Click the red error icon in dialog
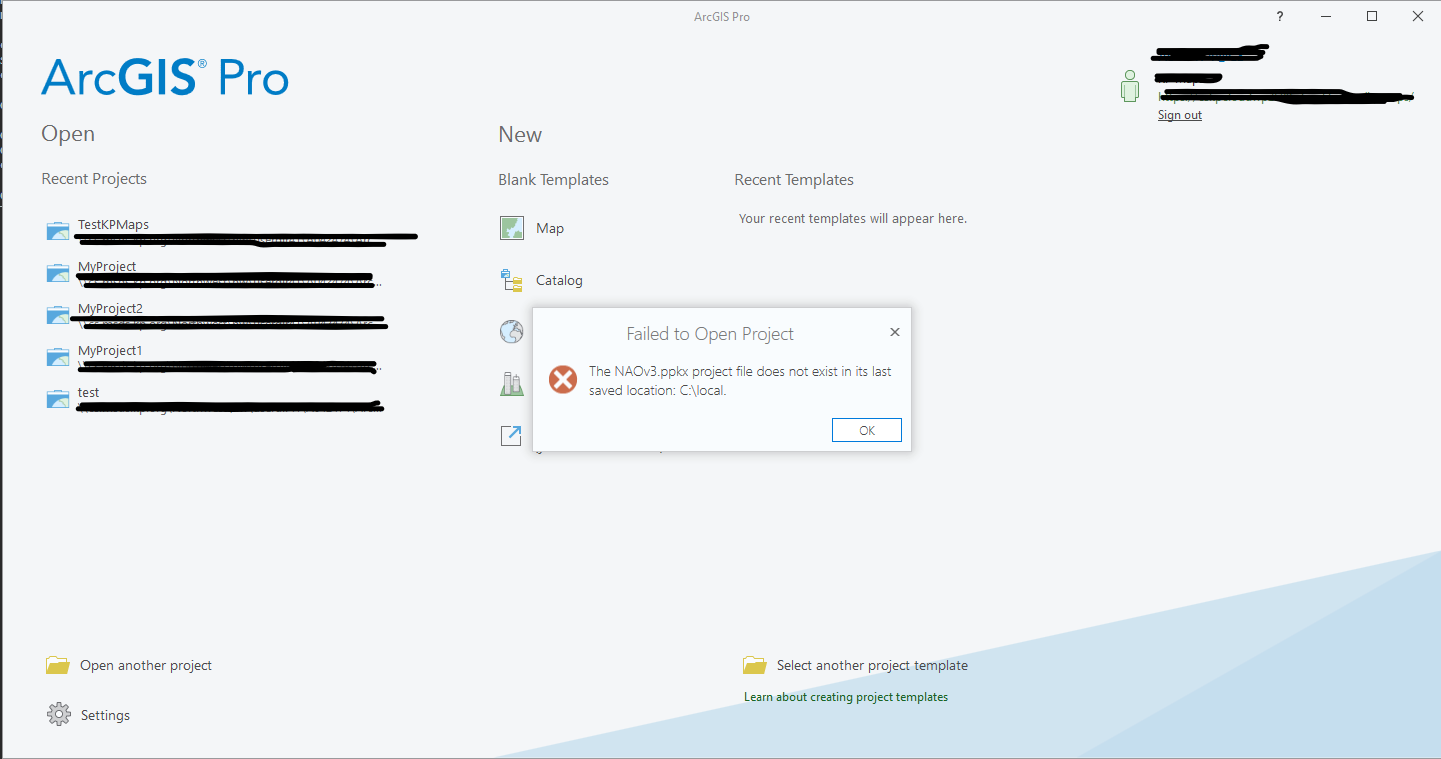This screenshot has width=1441, height=759. [563, 379]
